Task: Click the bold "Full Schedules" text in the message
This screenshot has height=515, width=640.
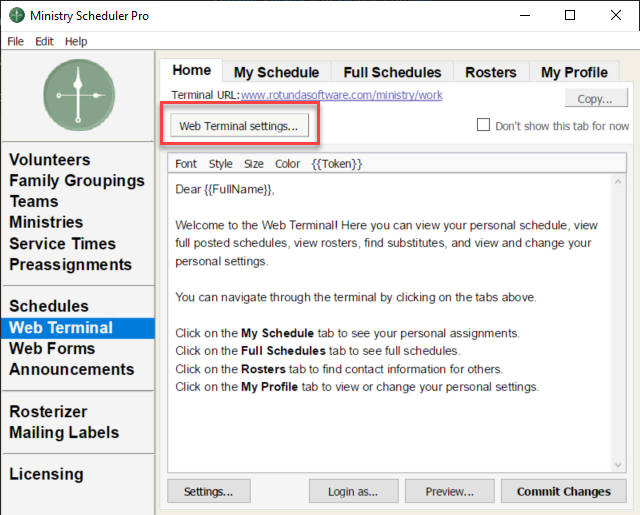Action: (x=283, y=351)
